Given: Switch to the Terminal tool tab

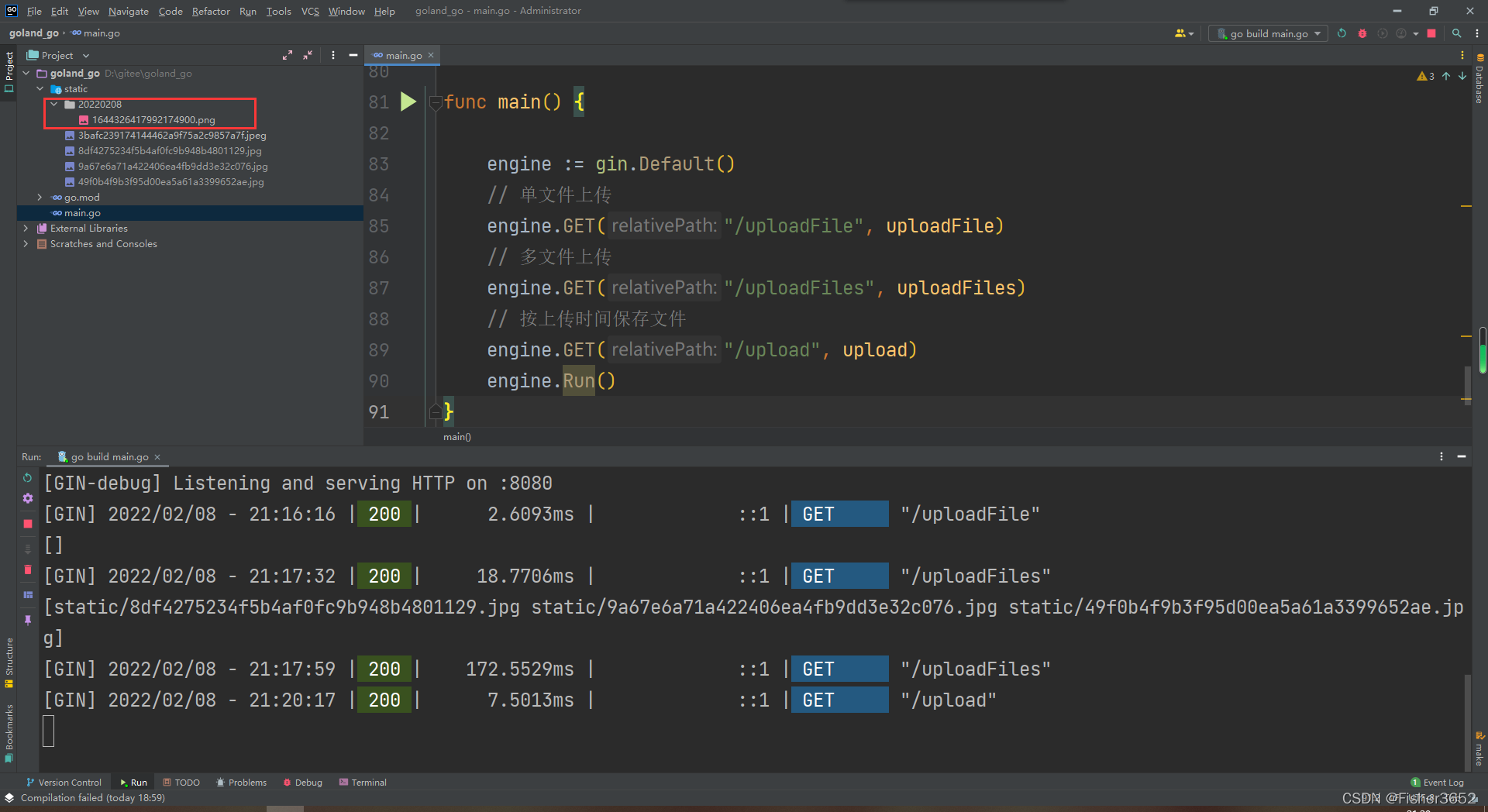Looking at the screenshot, I should point(363,783).
